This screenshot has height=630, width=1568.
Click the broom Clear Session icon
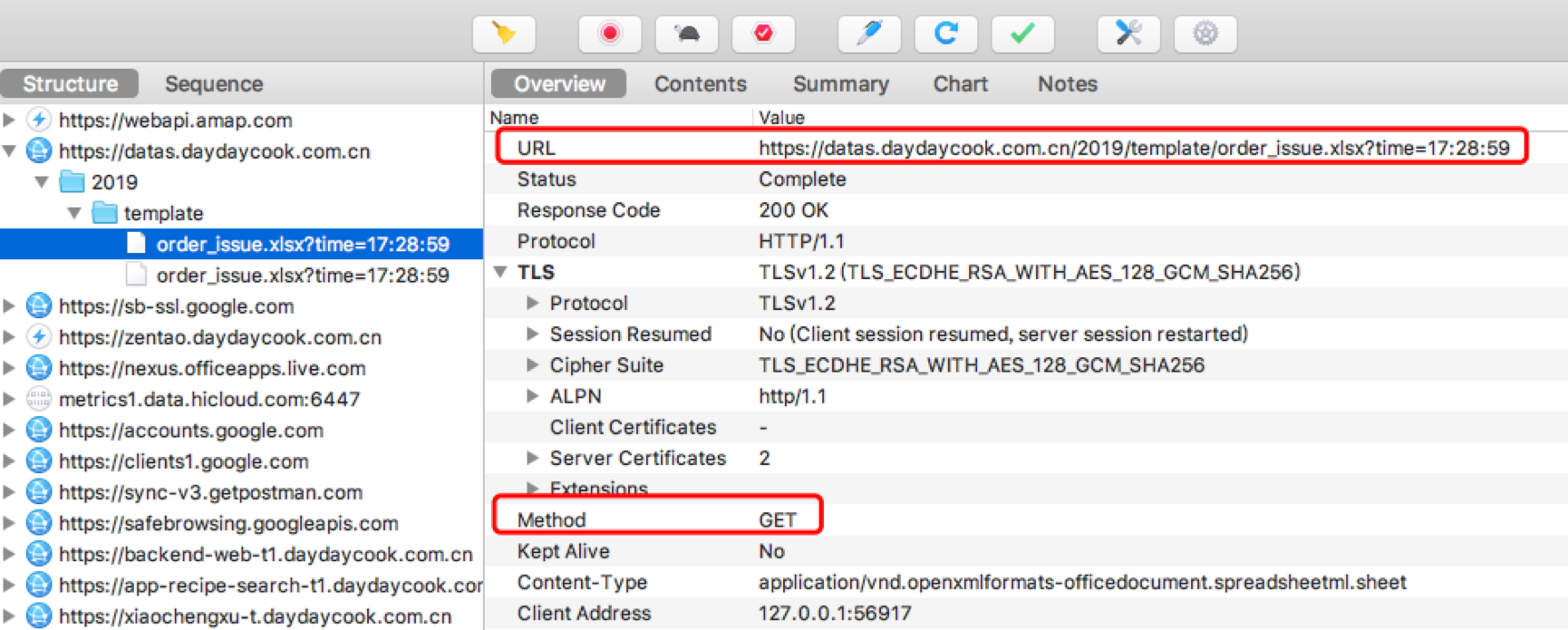tap(504, 34)
